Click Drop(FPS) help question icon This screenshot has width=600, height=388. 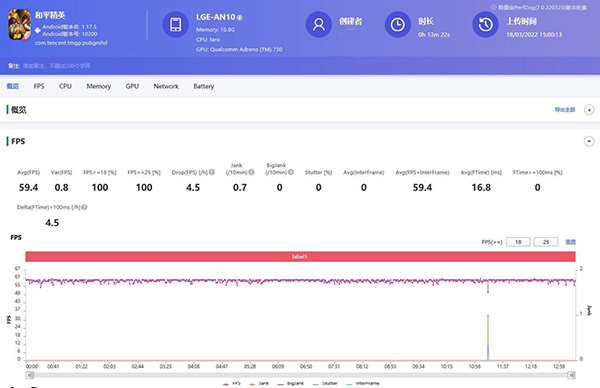[x=212, y=172]
